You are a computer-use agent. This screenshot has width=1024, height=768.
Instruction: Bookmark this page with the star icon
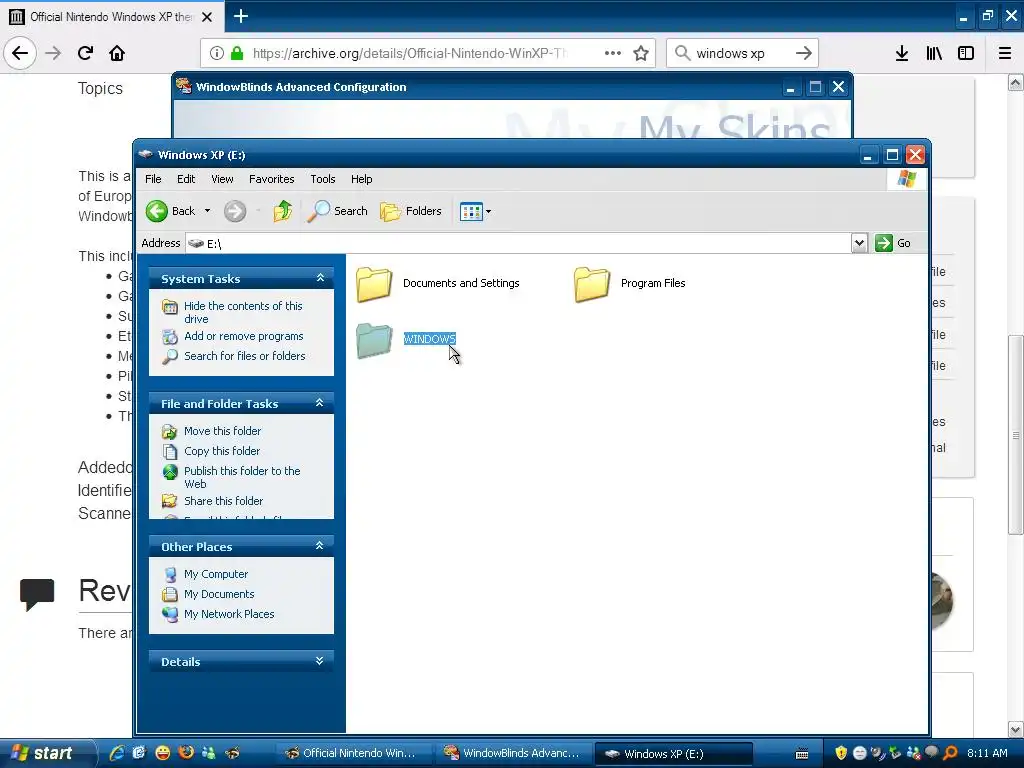pos(641,53)
